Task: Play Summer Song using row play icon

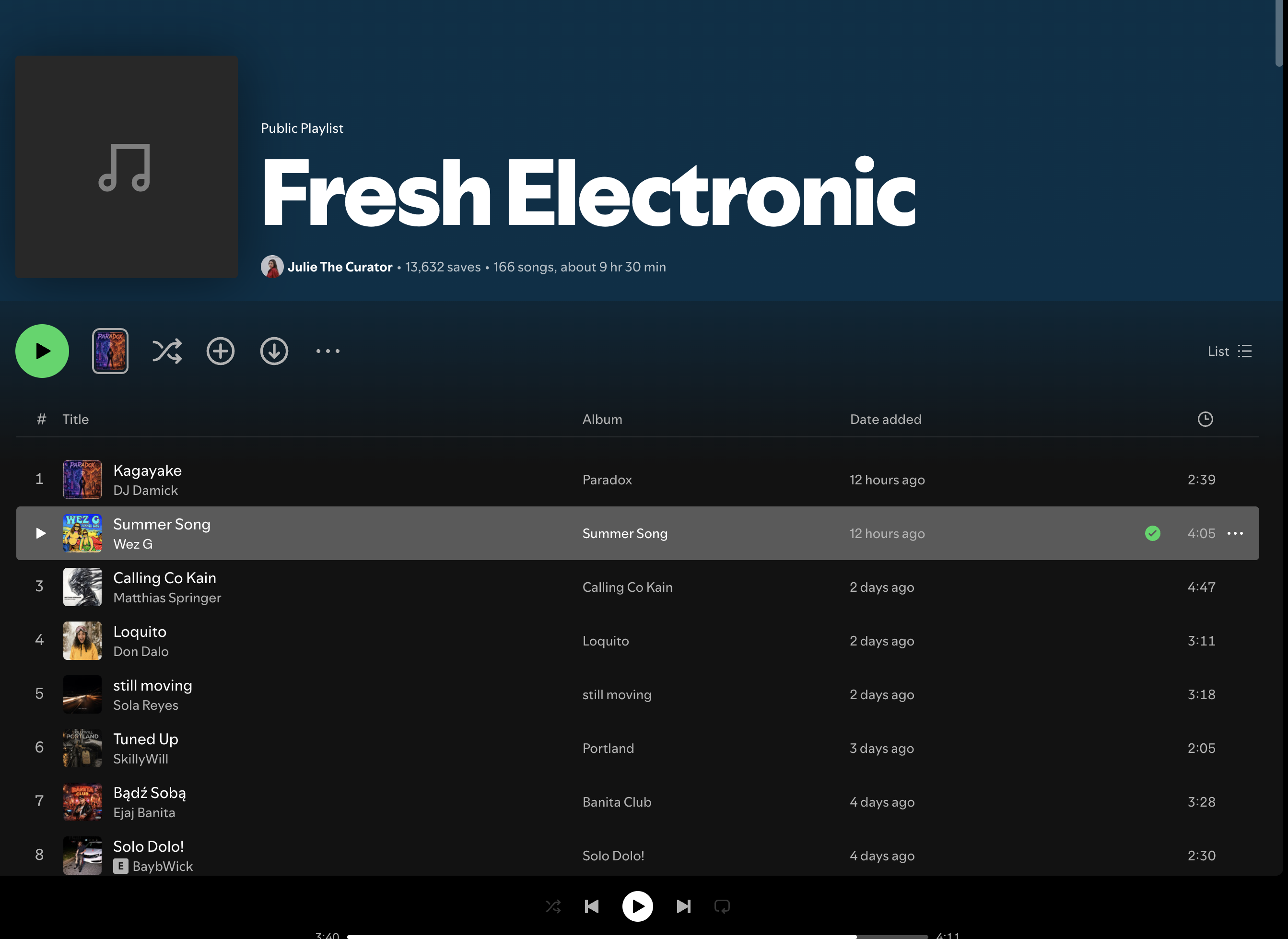Action: [x=40, y=533]
